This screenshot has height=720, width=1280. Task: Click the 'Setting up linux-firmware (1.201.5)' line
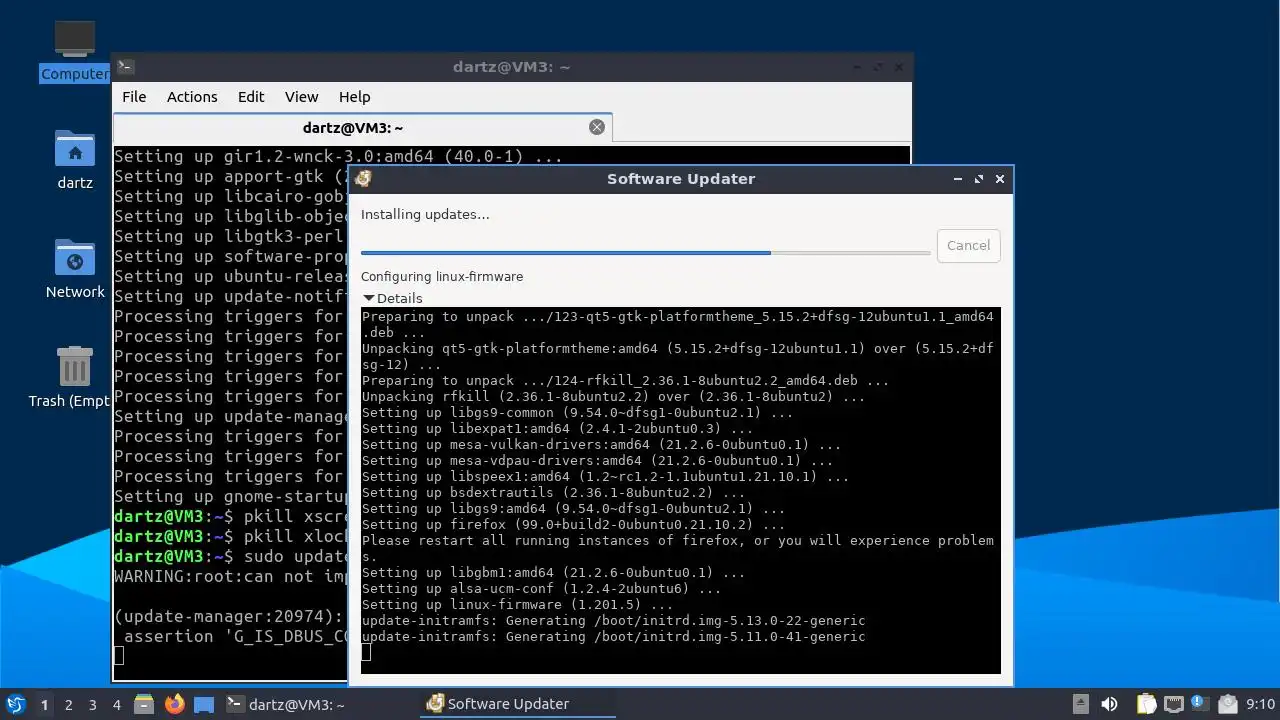tap(517, 604)
